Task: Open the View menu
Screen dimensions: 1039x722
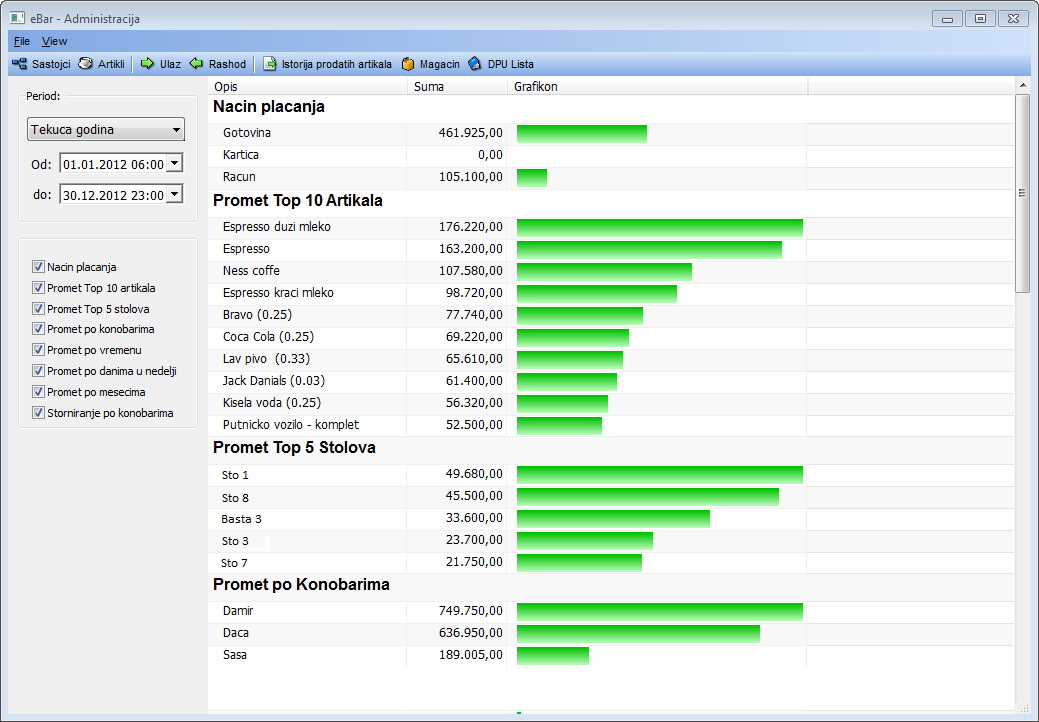Action: coord(54,41)
